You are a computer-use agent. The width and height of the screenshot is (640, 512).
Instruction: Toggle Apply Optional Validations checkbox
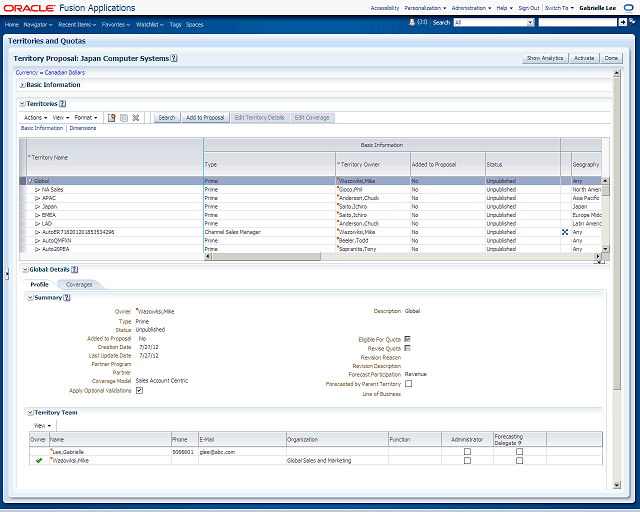tap(139, 391)
